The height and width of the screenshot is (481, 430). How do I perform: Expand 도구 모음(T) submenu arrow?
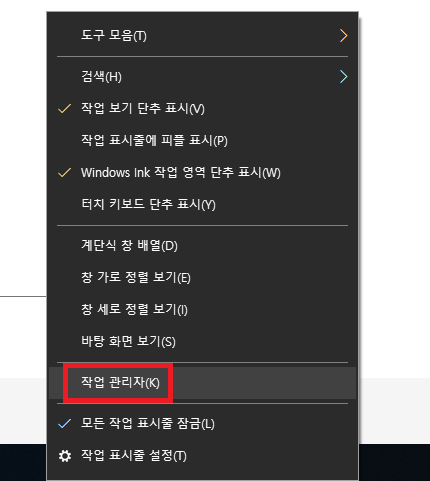point(343,35)
